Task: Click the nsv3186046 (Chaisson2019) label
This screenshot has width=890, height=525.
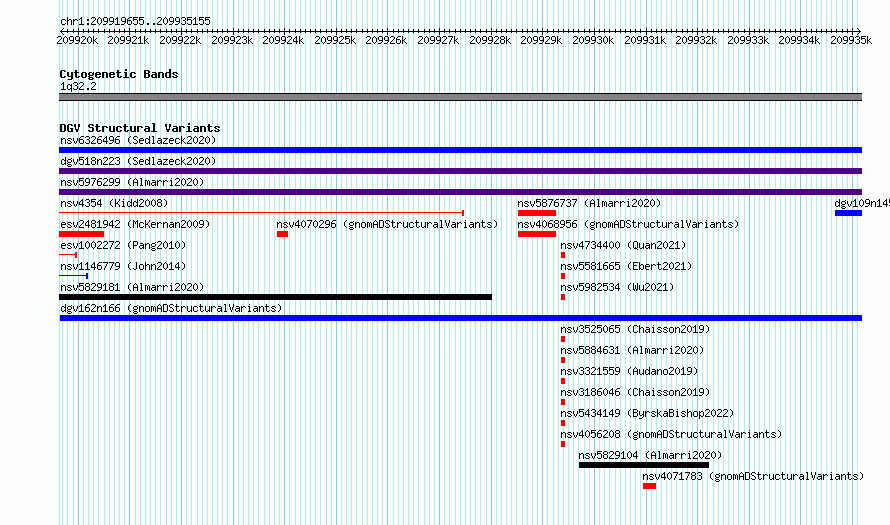Action: (x=635, y=392)
